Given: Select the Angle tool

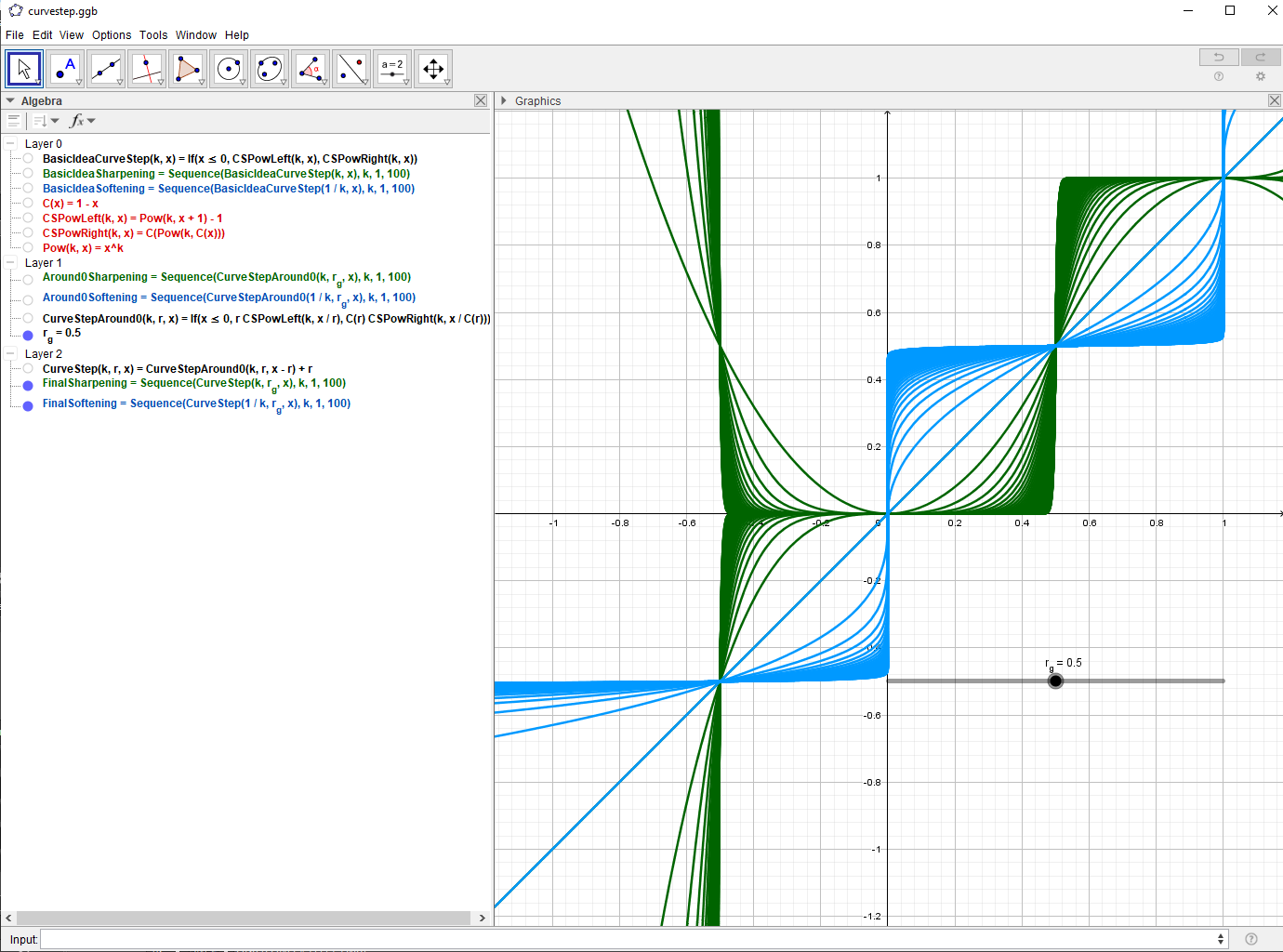Looking at the screenshot, I should click(311, 69).
